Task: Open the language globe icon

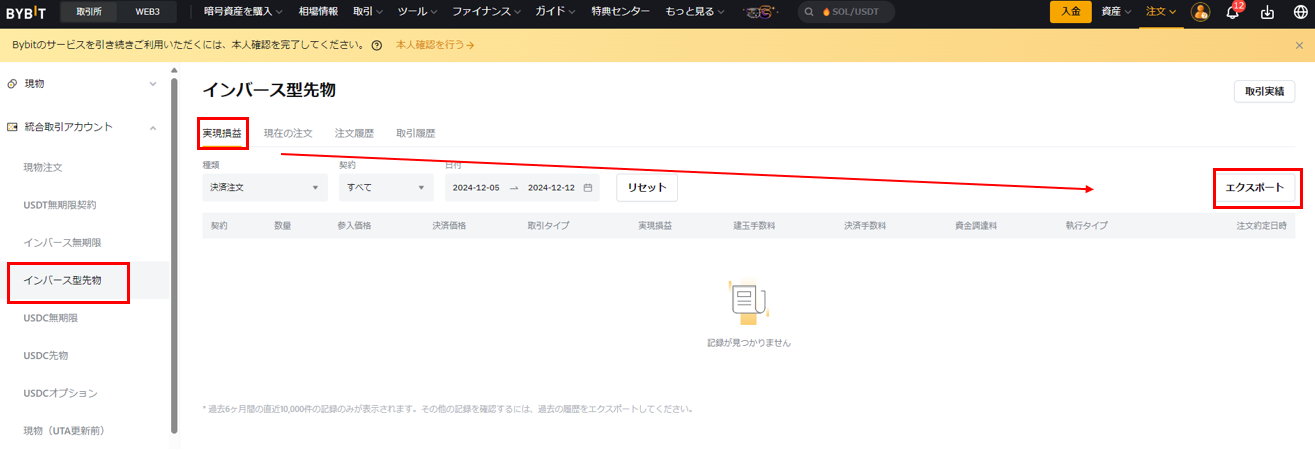Action: point(1300,13)
